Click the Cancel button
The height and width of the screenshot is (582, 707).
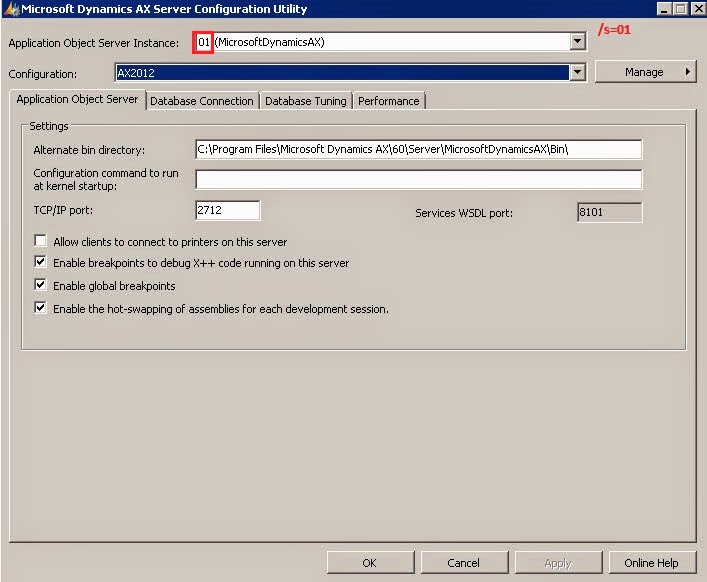pos(464,563)
